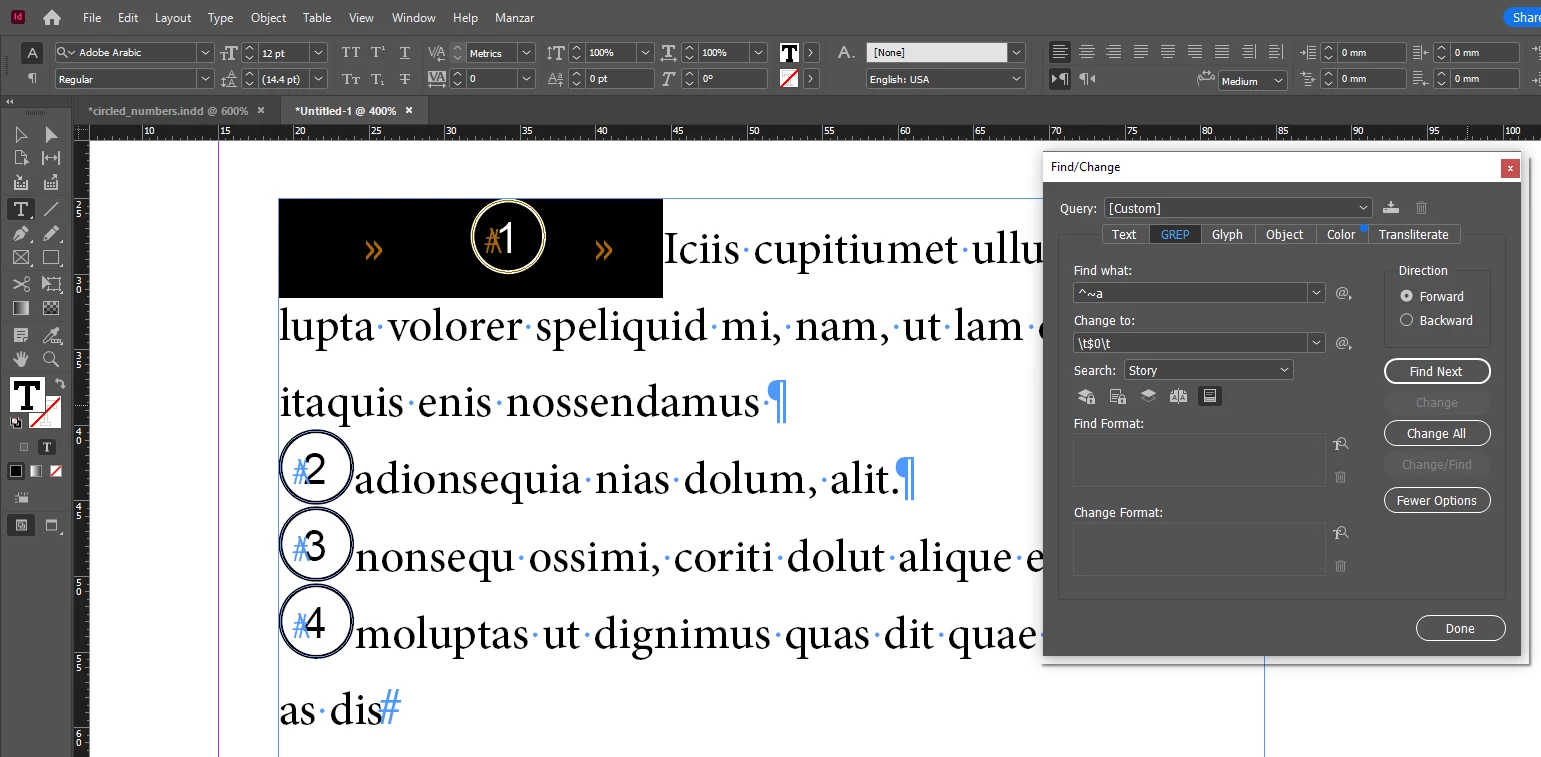Viewport: 1541px width, 757px height.
Task: Click specify Change Format attributes icon
Action: (1341, 534)
